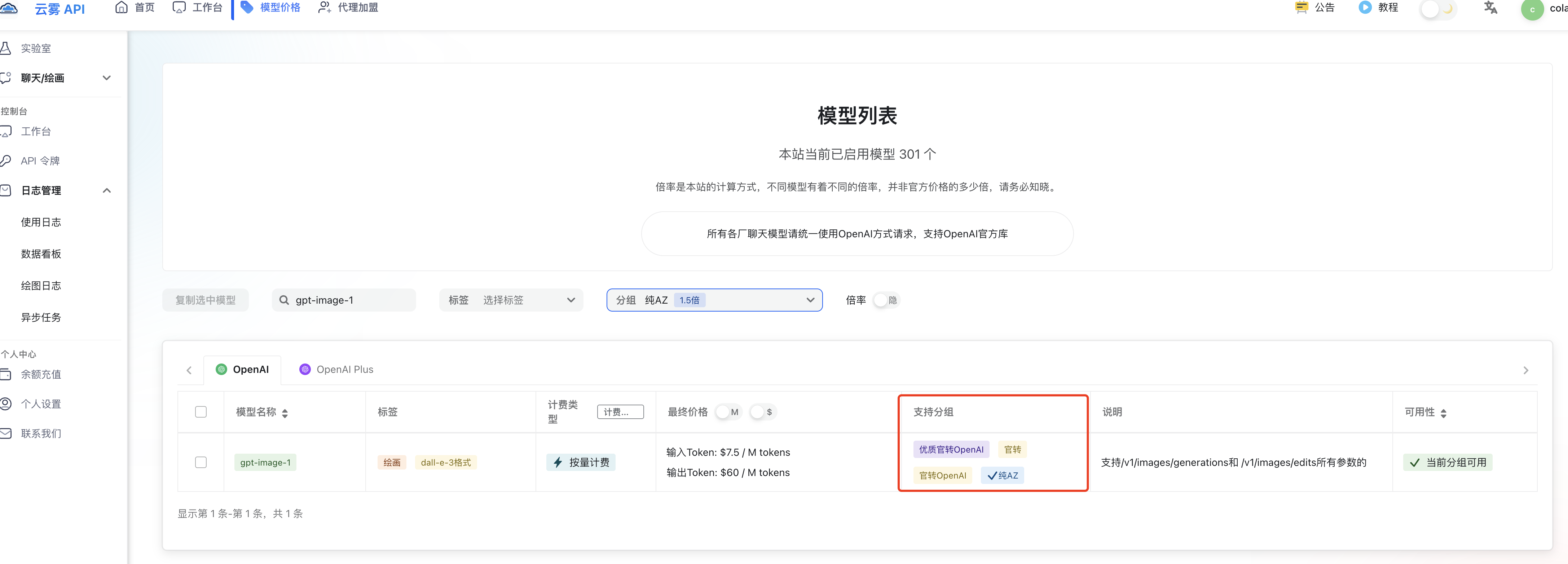Viewport: 1568px width, 564px height.
Task: Select the 模型价格 top navigation tab
Action: 271,7
